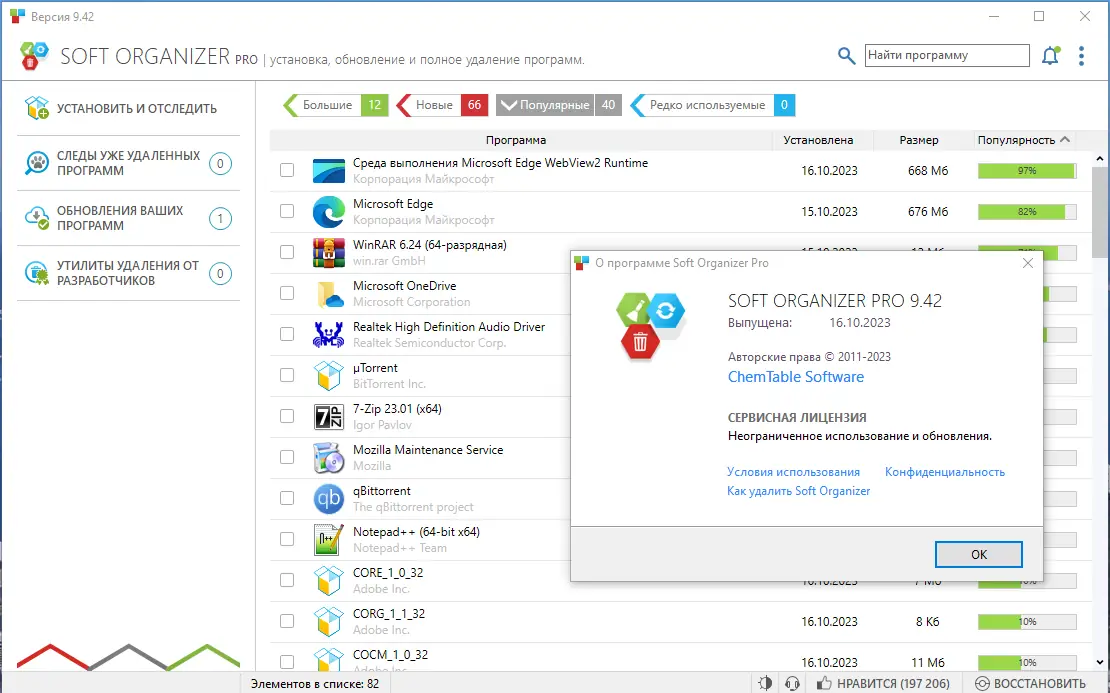The image size is (1110, 693).
Task: Check the Notepad++ checkbox
Action: coord(287,539)
